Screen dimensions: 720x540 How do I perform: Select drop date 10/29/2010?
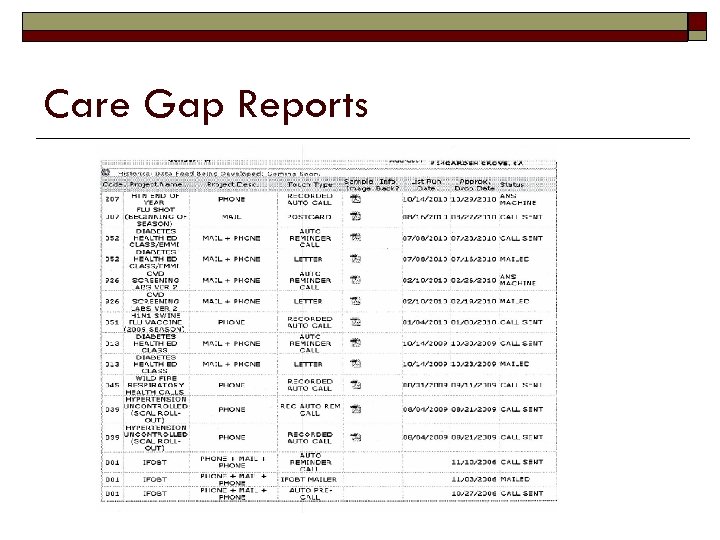coord(473,199)
